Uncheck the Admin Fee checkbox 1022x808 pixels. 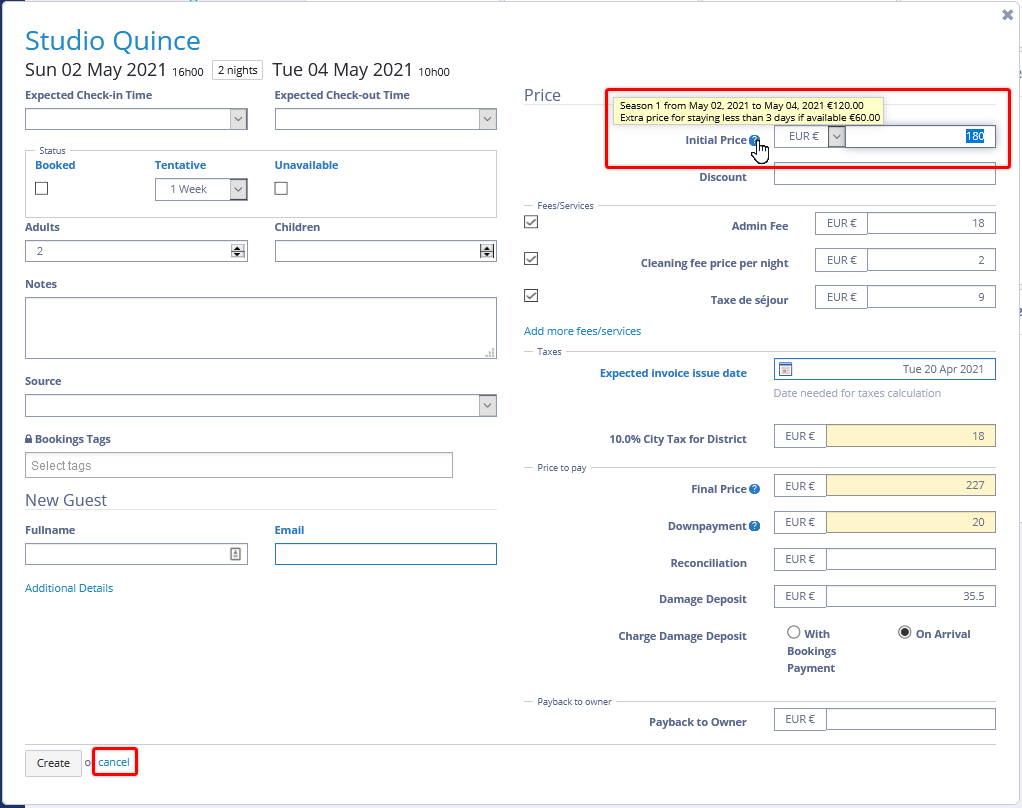pos(531,222)
